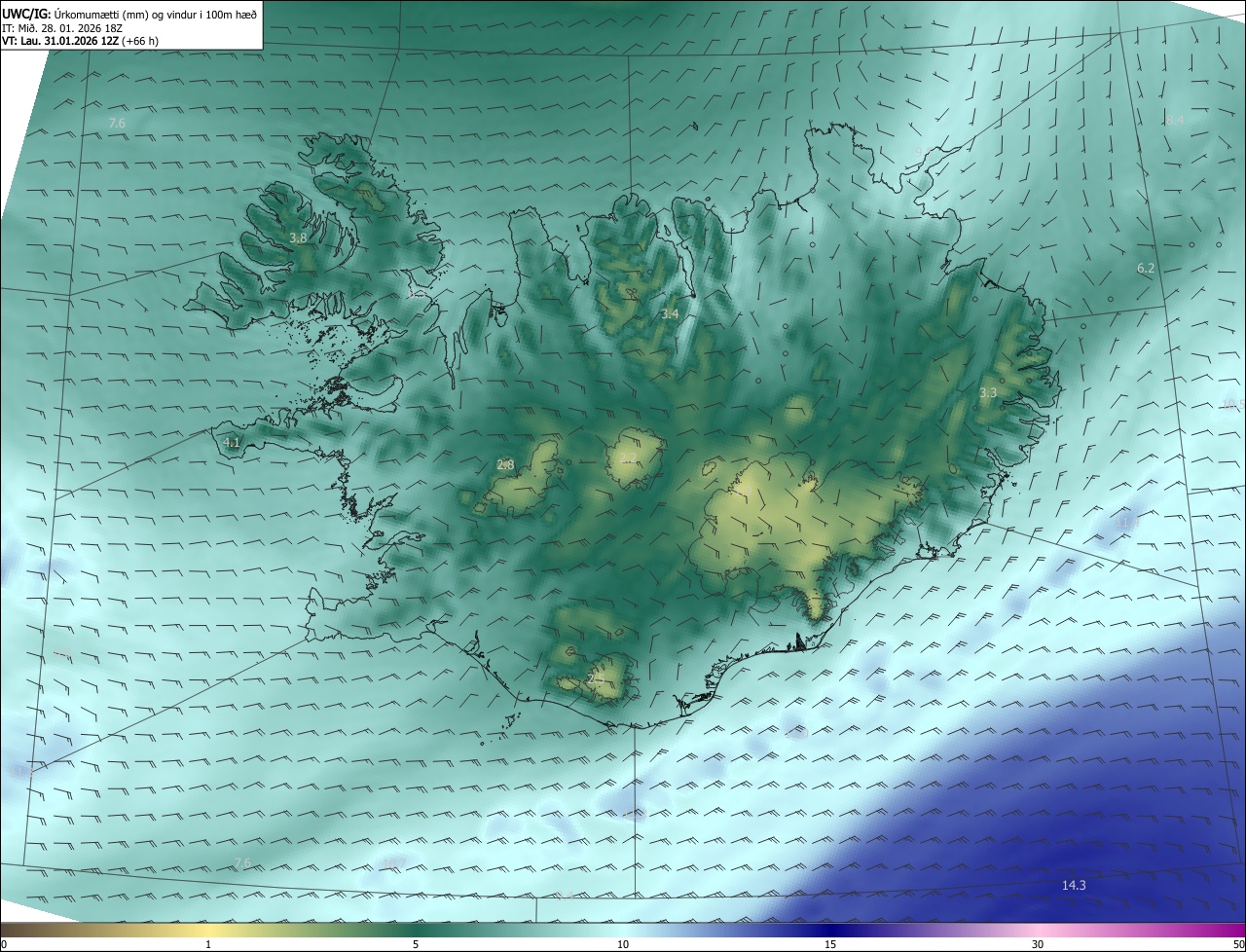Screen dimensions: 1246x952
Task: Click the 3.3 value label on the East Fjords
Action: [x=987, y=392]
